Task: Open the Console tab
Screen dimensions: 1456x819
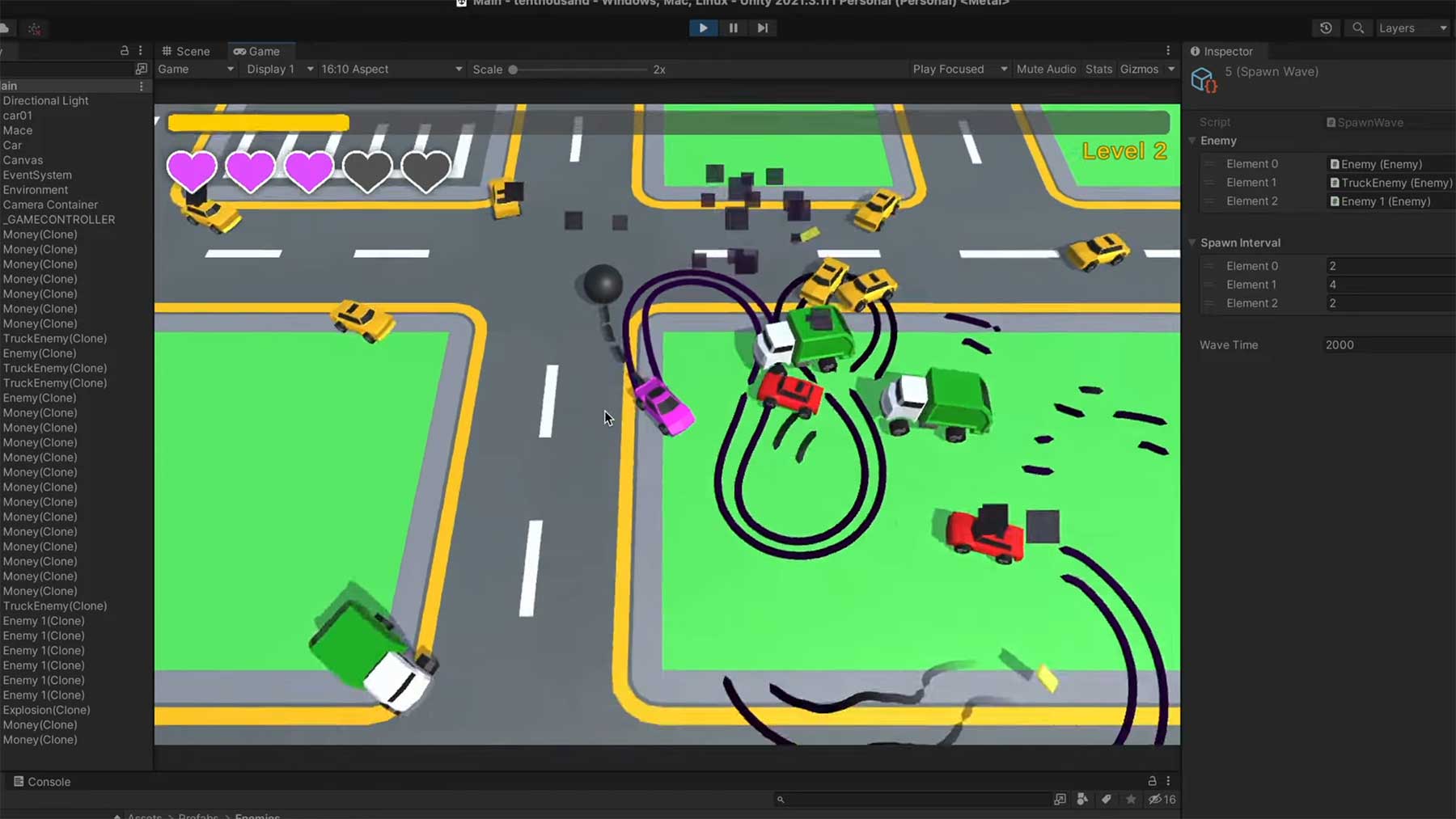Action: click(x=42, y=782)
